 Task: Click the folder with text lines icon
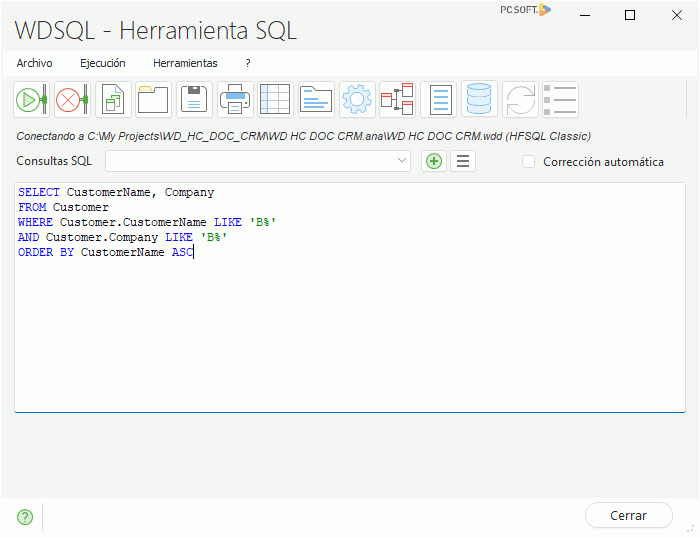coord(316,100)
